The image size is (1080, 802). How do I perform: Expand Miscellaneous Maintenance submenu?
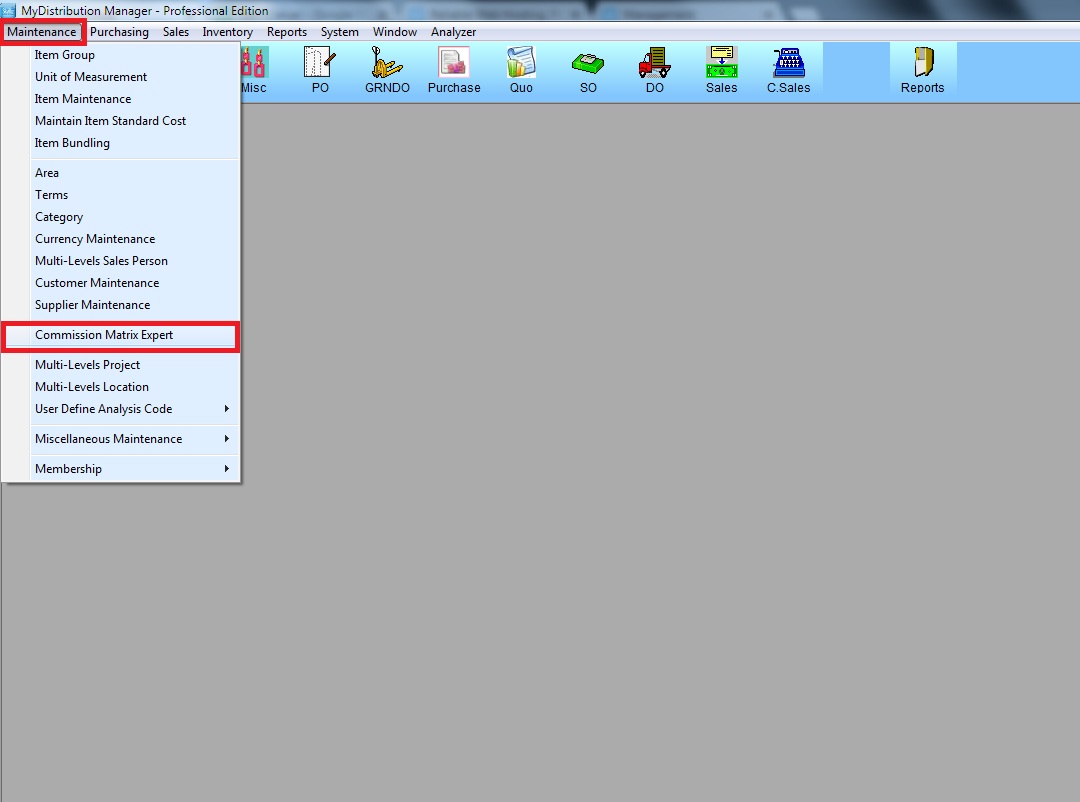pyautogui.click(x=108, y=439)
